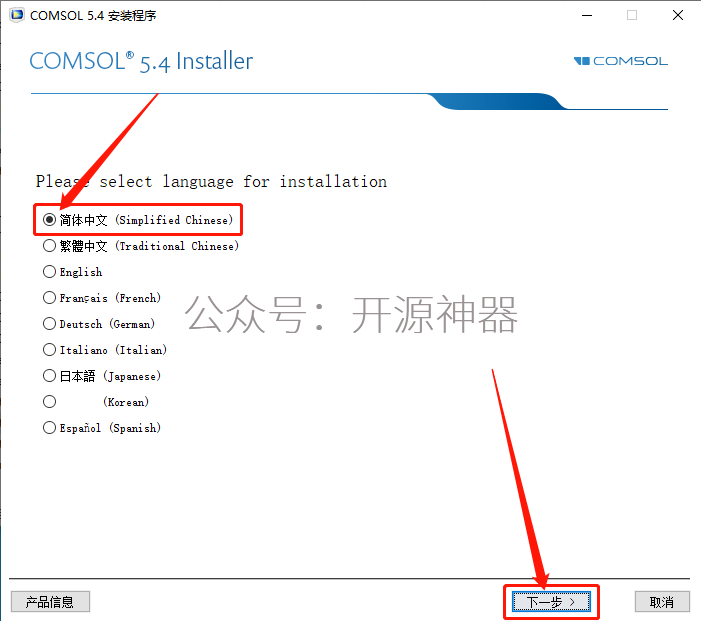Viewport: 701px width, 621px height.
Task: Click the COMSOL installer title bar icon
Action: tap(17, 15)
